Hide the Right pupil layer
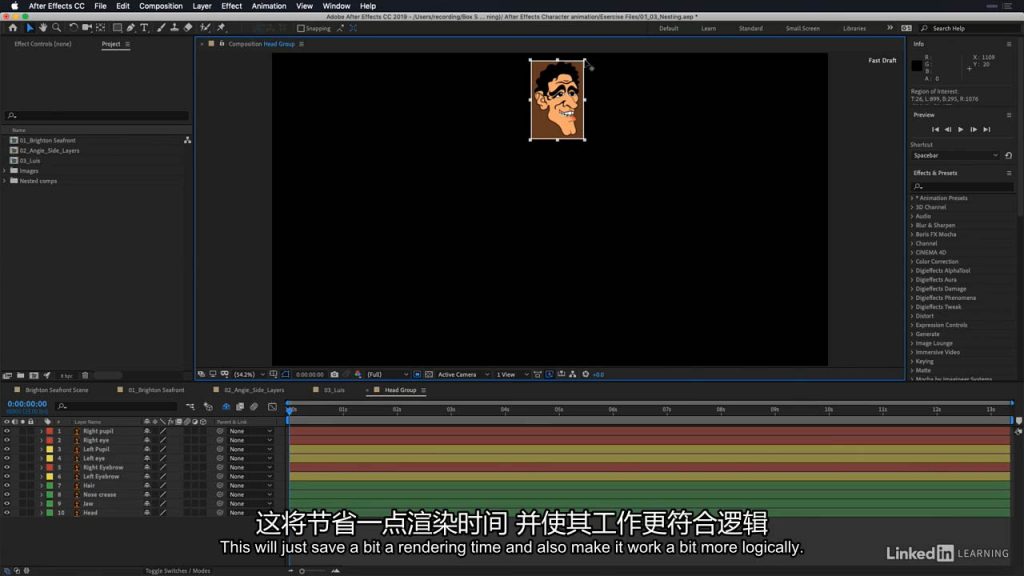The image size is (1024, 576). [7, 431]
